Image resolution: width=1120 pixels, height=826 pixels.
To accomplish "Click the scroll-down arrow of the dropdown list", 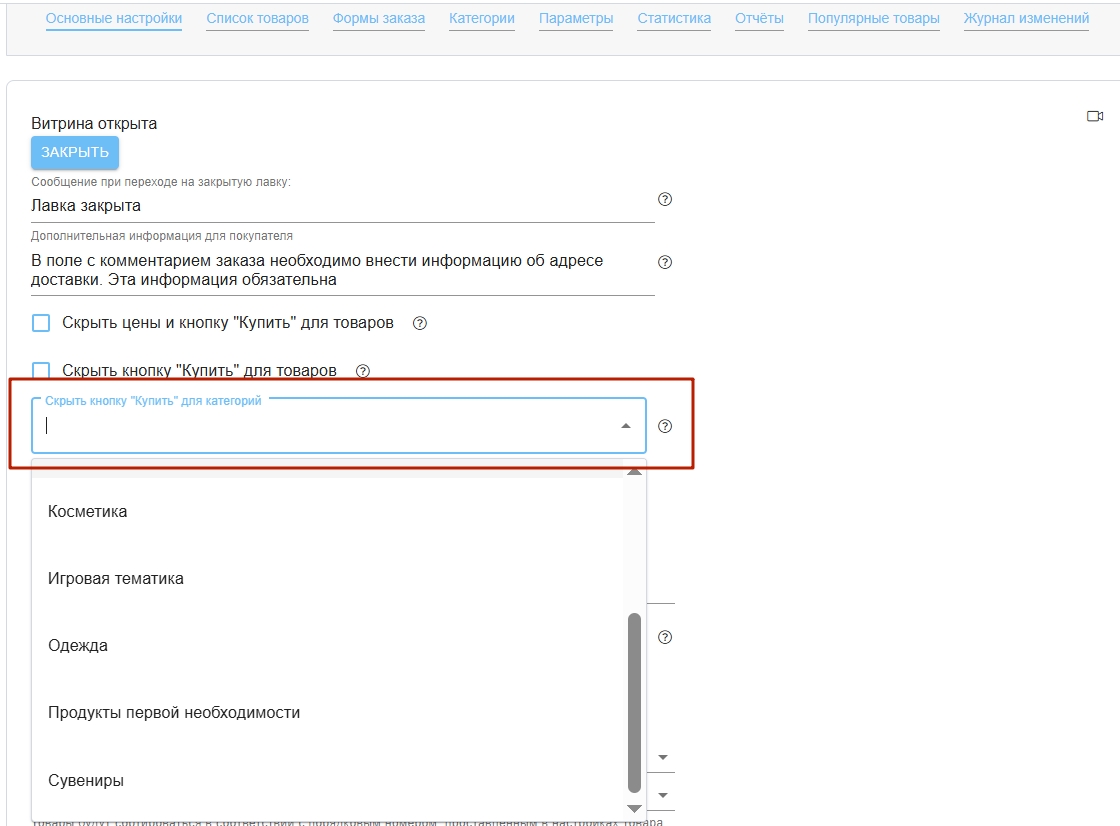I will coord(634,808).
